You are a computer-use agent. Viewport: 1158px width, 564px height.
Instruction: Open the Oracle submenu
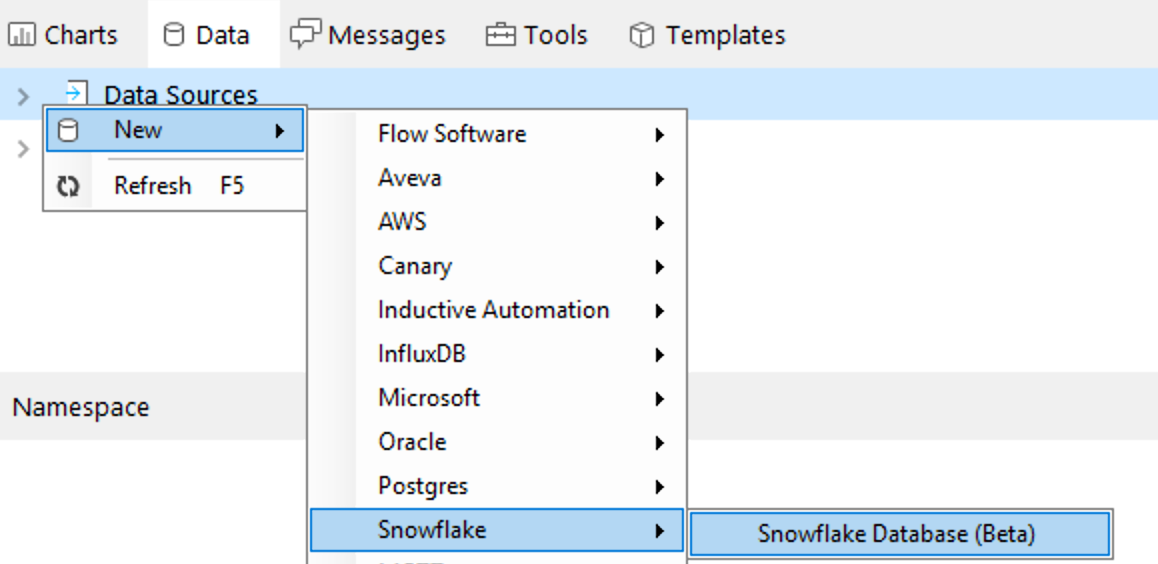point(498,442)
